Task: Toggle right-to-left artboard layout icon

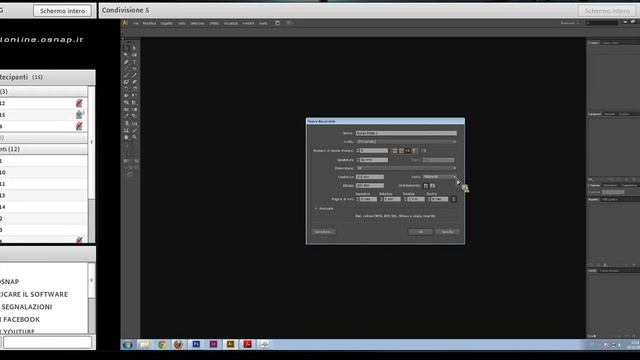Action: [424, 151]
